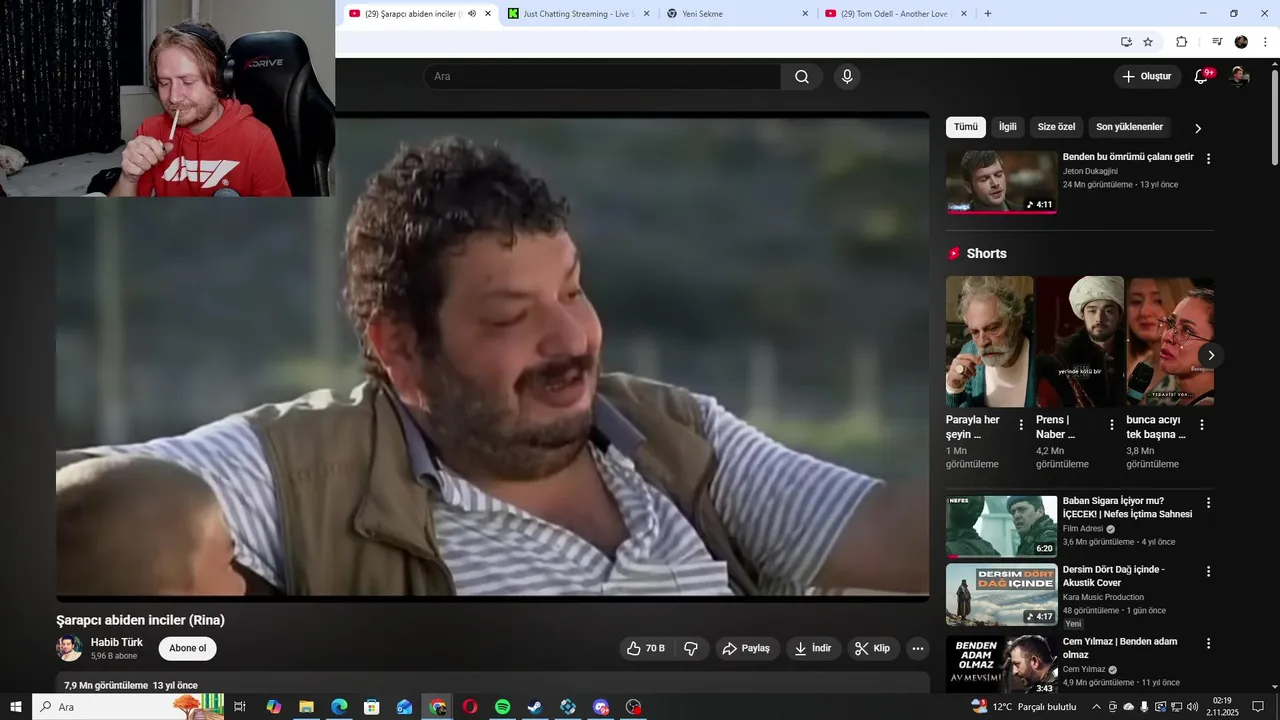This screenshot has width=1280, height=720.
Task: Open YouTube notifications bell
Action: (x=1201, y=77)
